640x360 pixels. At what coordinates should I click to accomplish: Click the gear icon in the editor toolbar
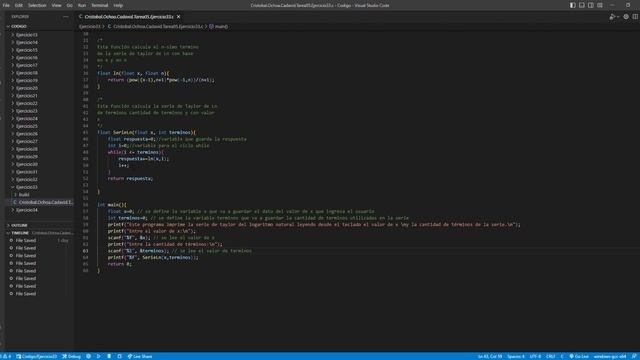click(626, 17)
